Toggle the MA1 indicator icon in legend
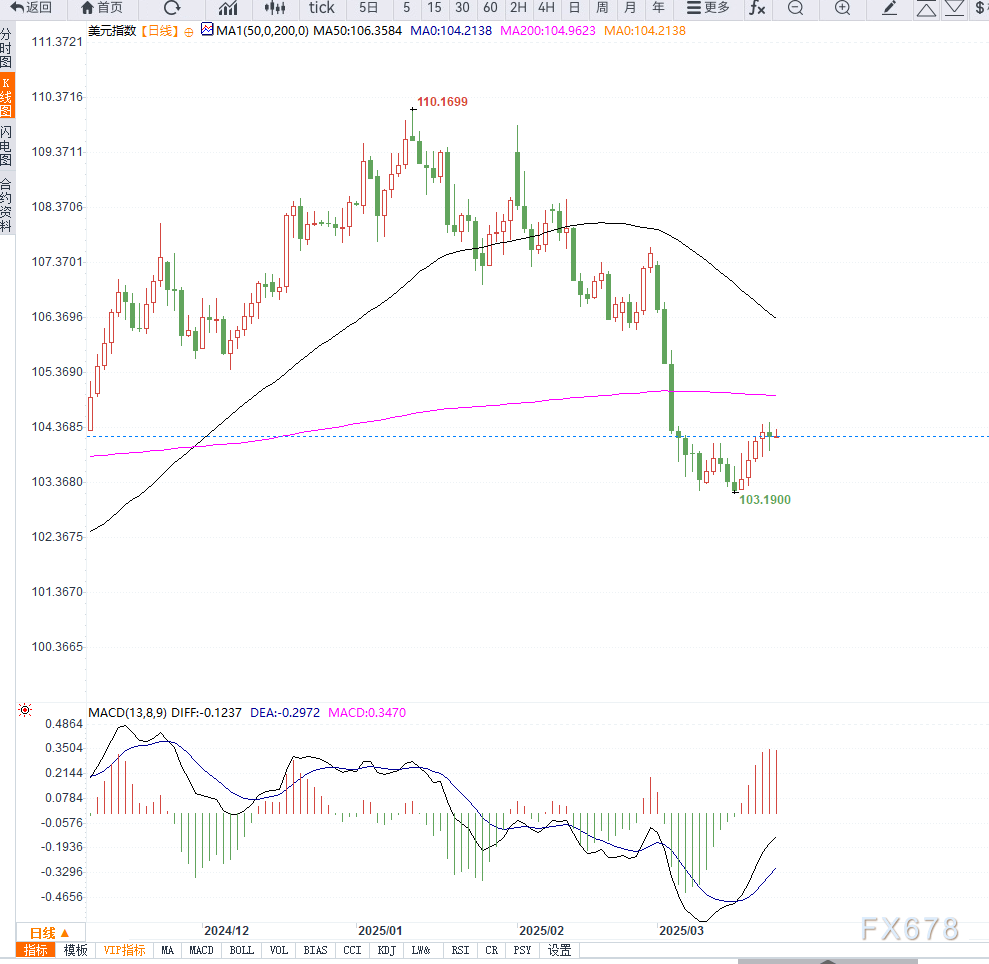 pyautogui.click(x=207, y=30)
